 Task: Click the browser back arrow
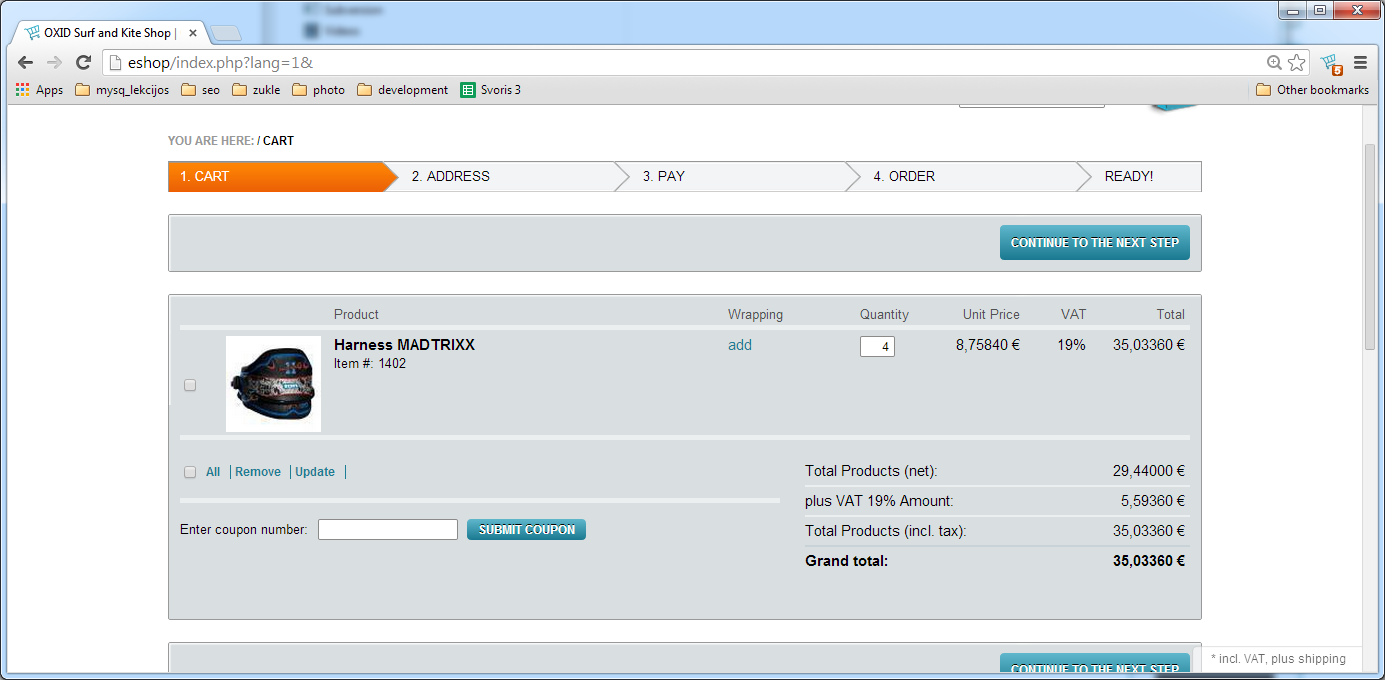[26, 62]
